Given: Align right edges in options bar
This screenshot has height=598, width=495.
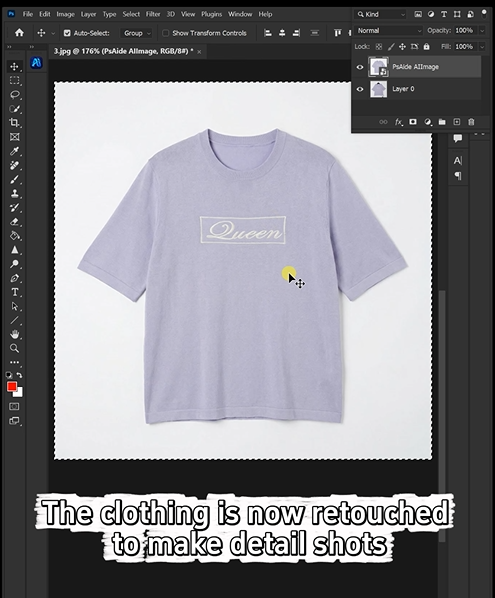Looking at the screenshot, I should click(296, 33).
